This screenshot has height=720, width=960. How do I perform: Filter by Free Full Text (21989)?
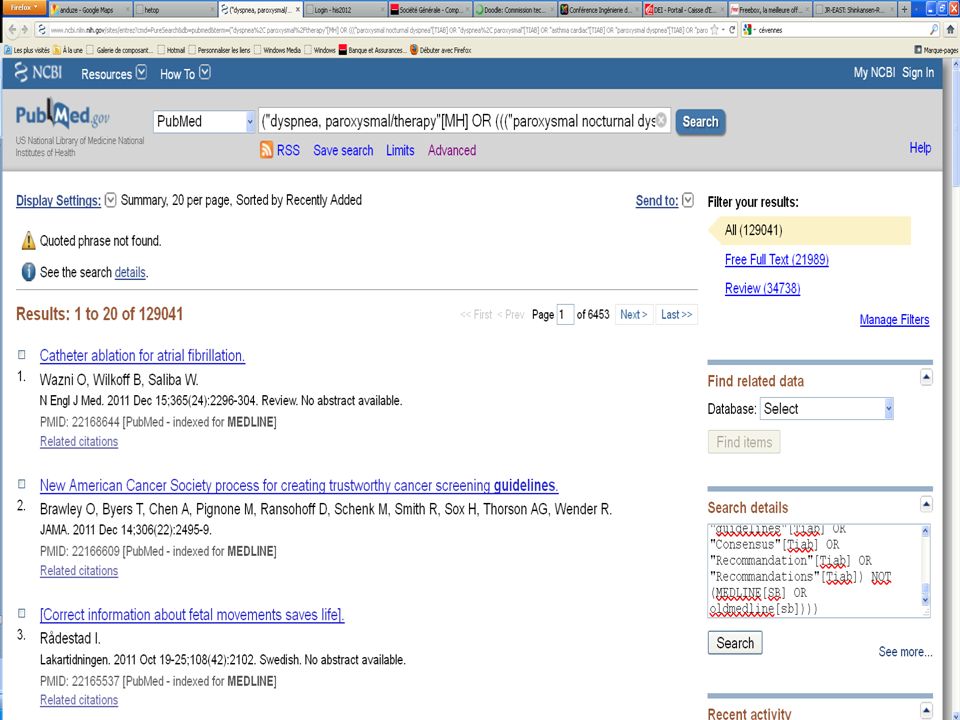(776, 260)
